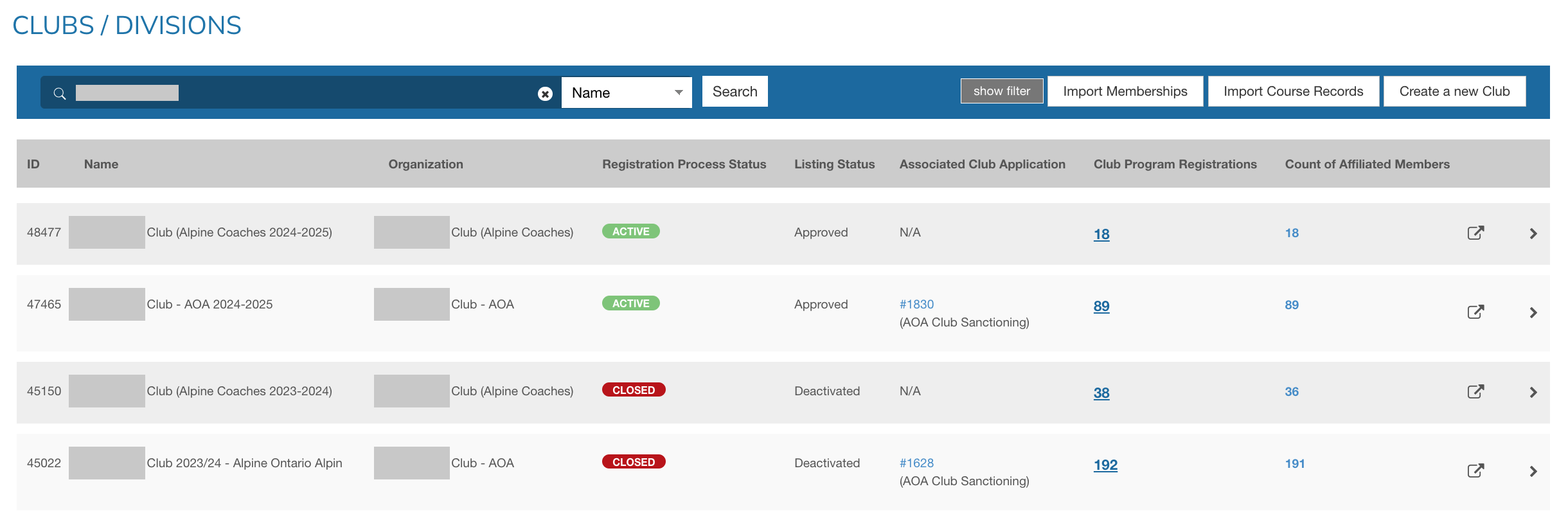View 89 affiliated members count

tap(1292, 305)
